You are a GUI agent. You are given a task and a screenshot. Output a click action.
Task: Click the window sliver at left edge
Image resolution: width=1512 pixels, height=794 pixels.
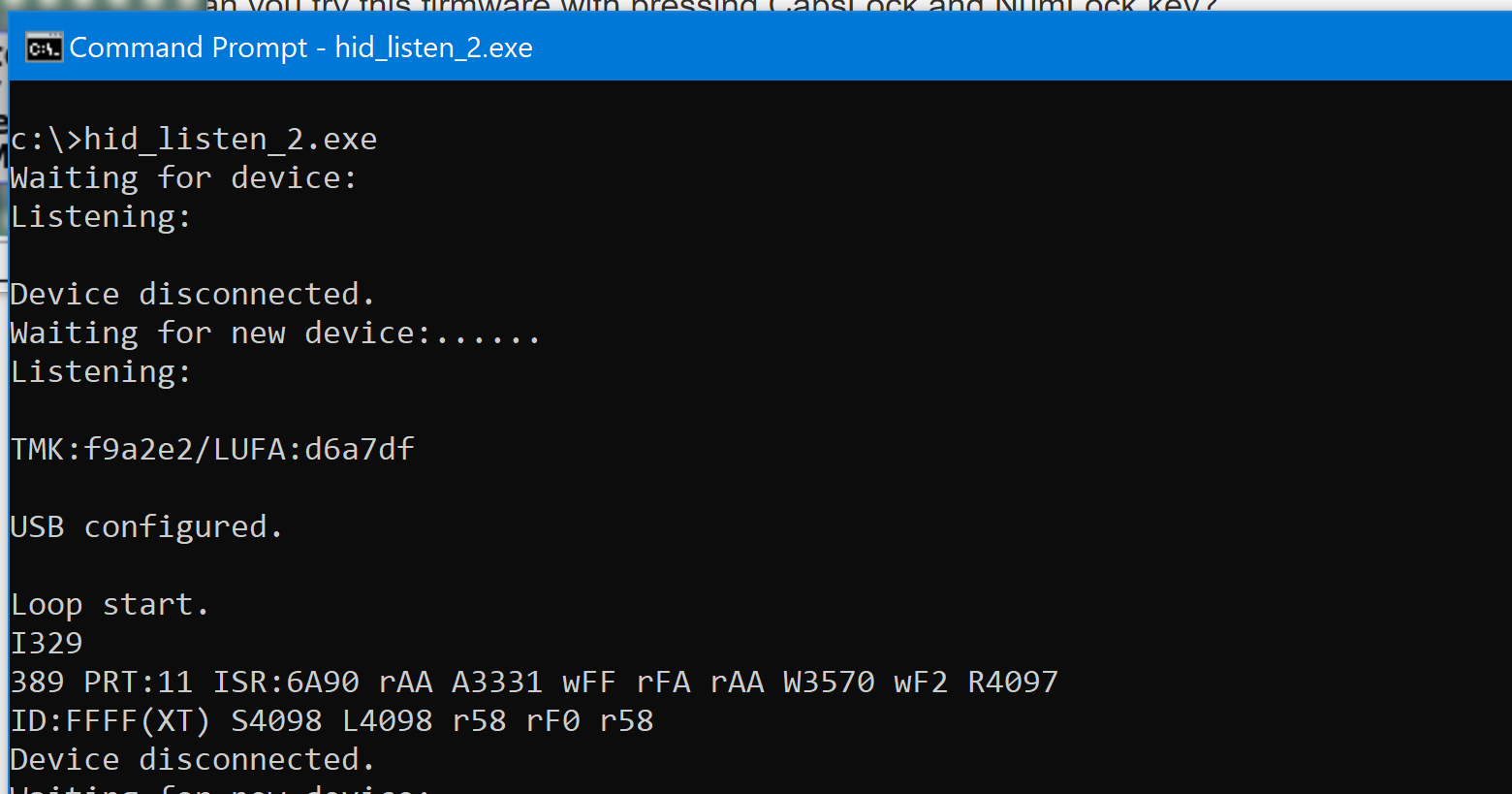4,388
